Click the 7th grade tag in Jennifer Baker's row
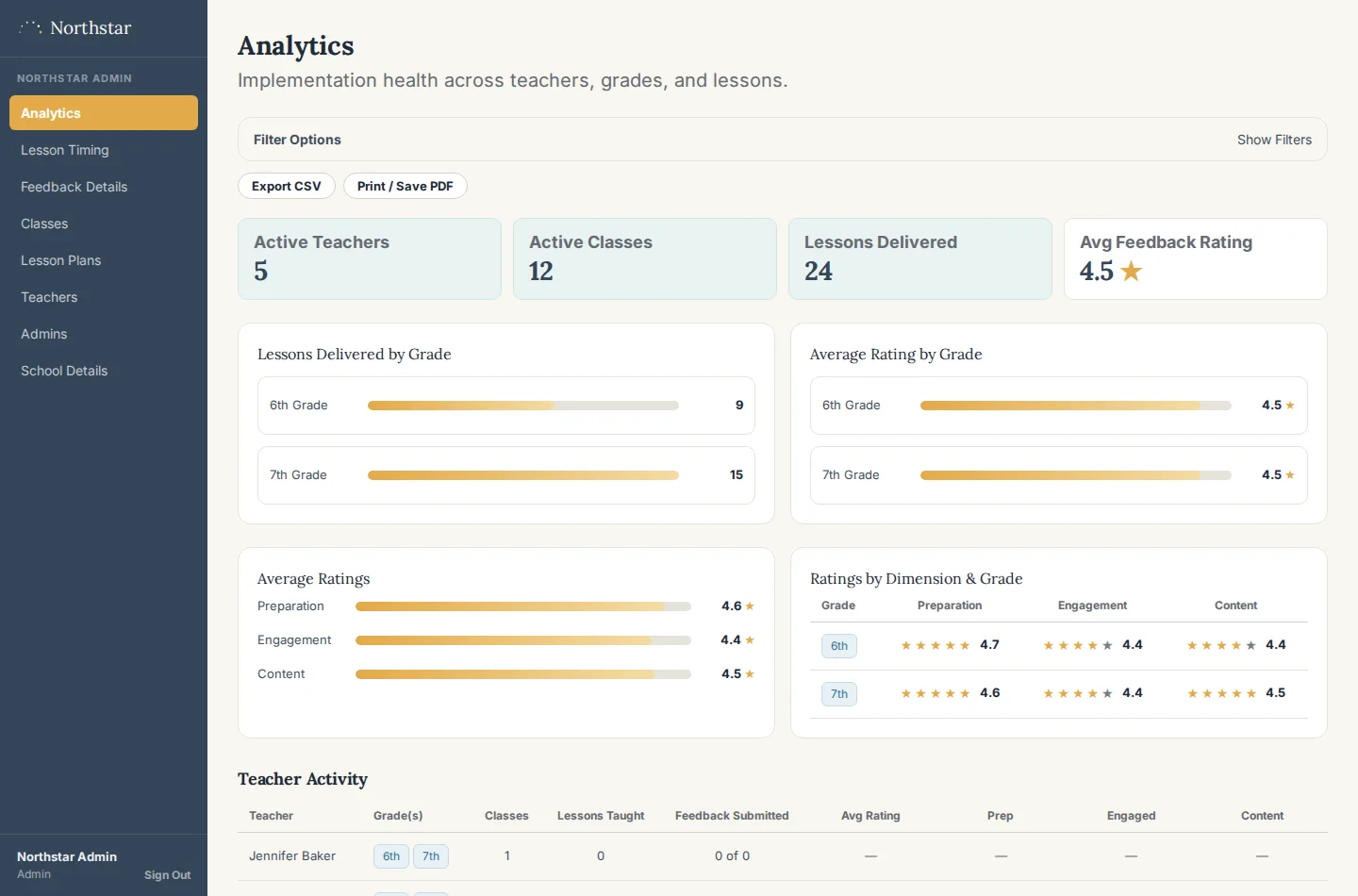This screenshot has height=896, width=1358. coord(431,856)
